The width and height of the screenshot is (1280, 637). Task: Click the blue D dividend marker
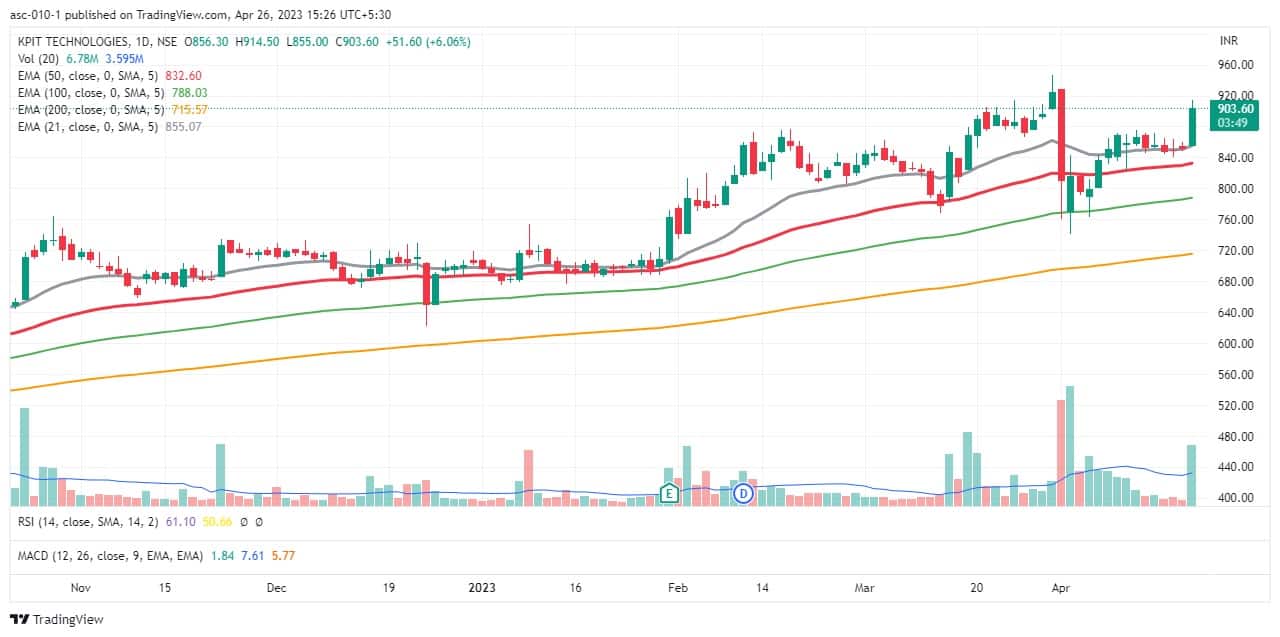tap(743, 492)
